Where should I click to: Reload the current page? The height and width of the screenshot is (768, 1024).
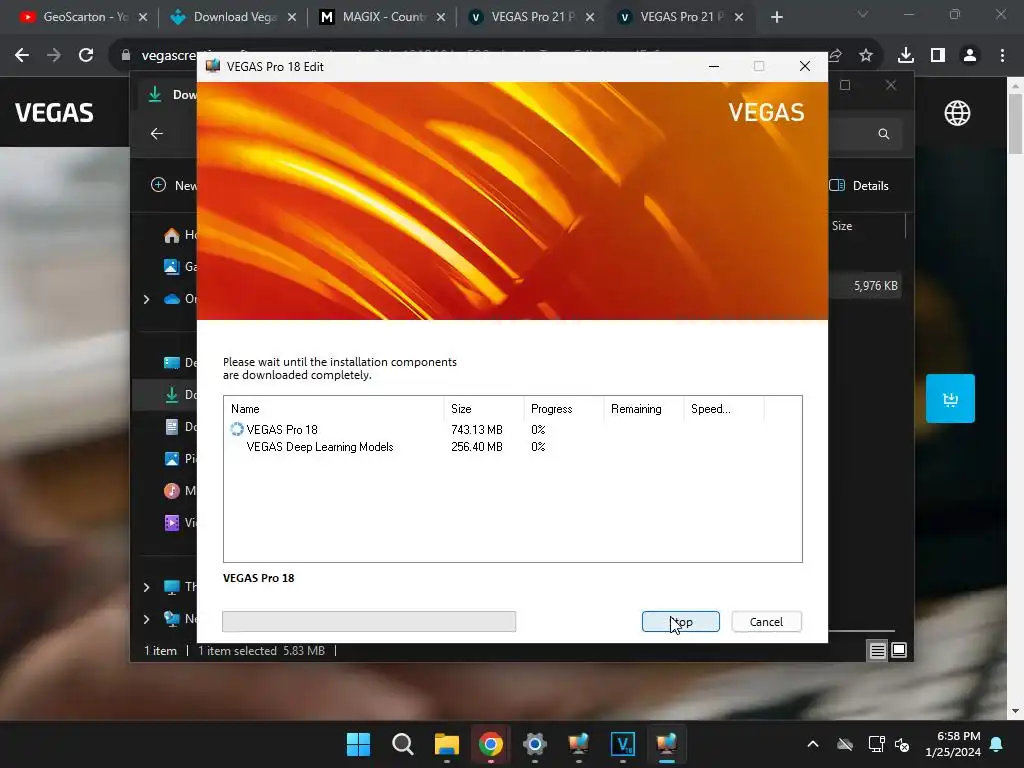[86, 56]
